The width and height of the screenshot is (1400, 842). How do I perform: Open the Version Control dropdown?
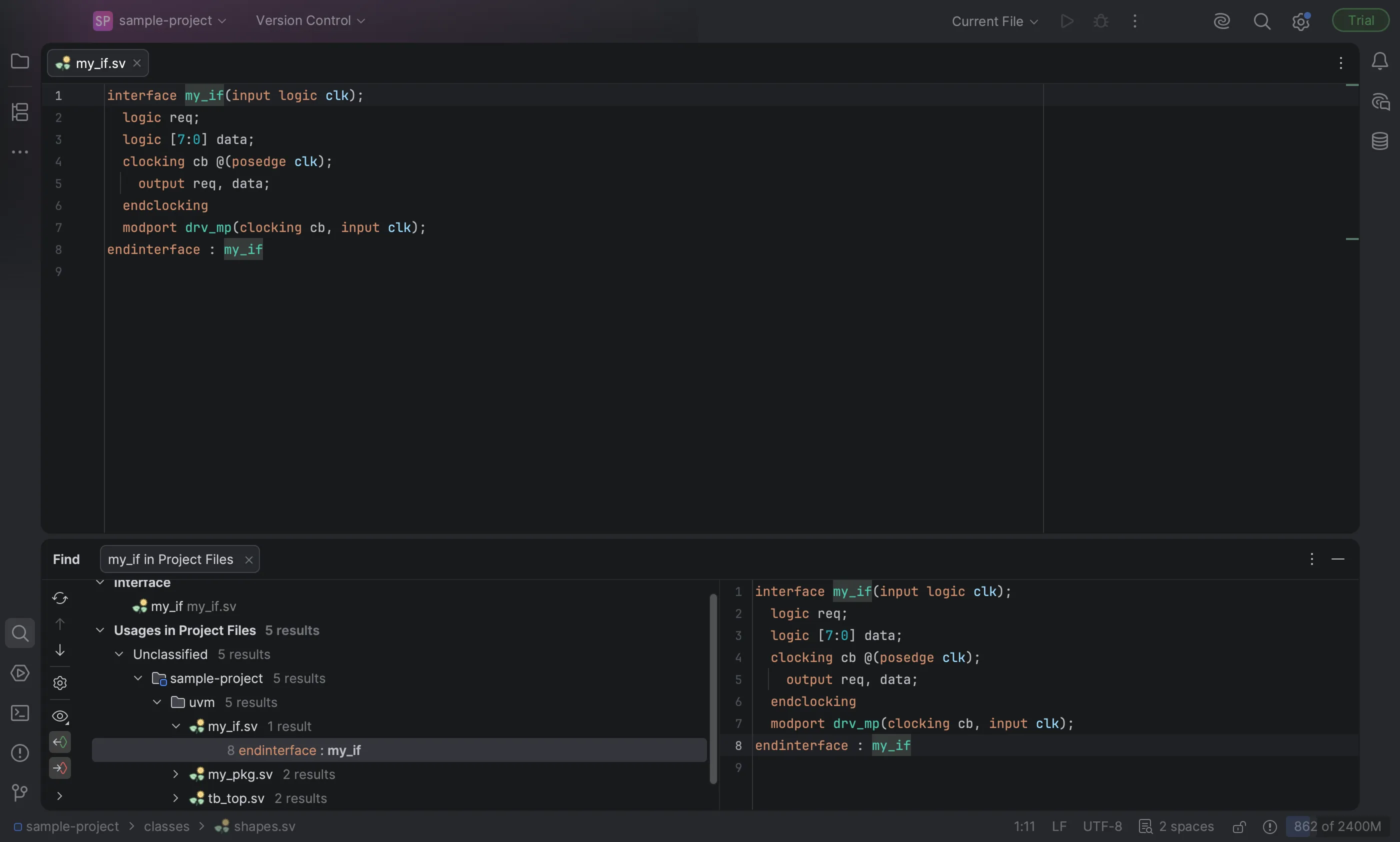point(310,20)
